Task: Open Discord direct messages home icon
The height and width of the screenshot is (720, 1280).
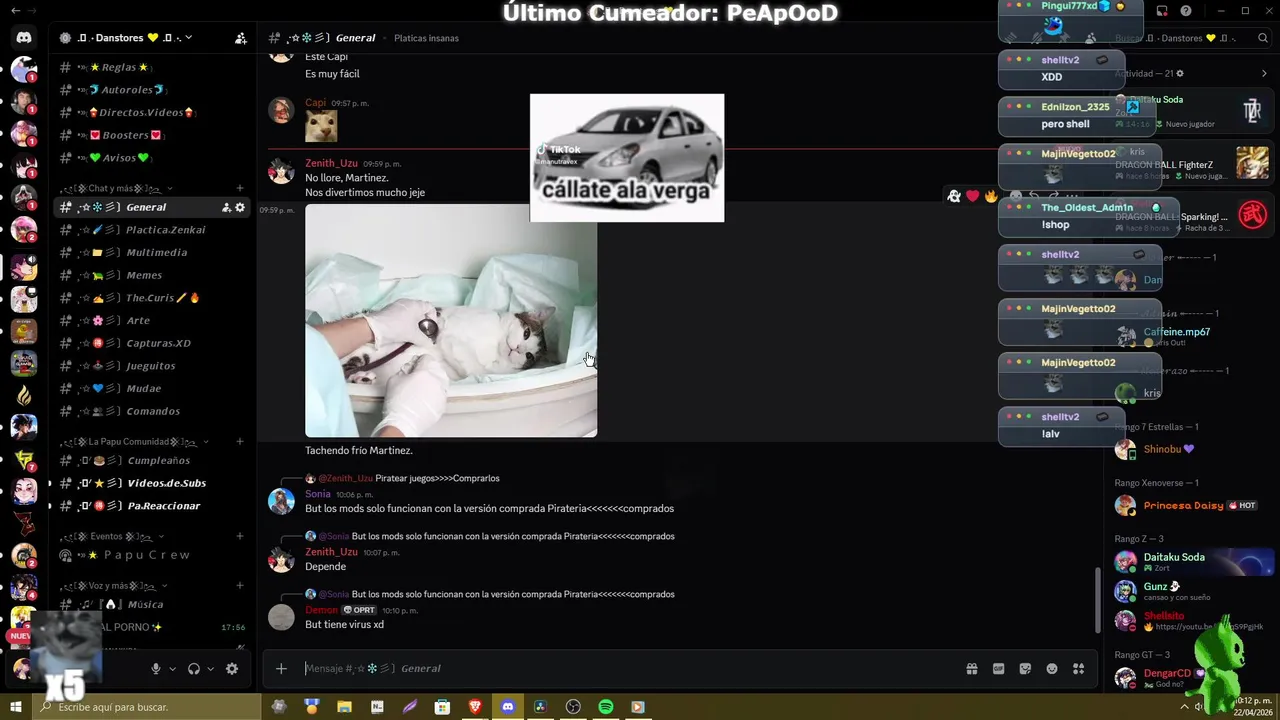Action: [x=24, y=38]
